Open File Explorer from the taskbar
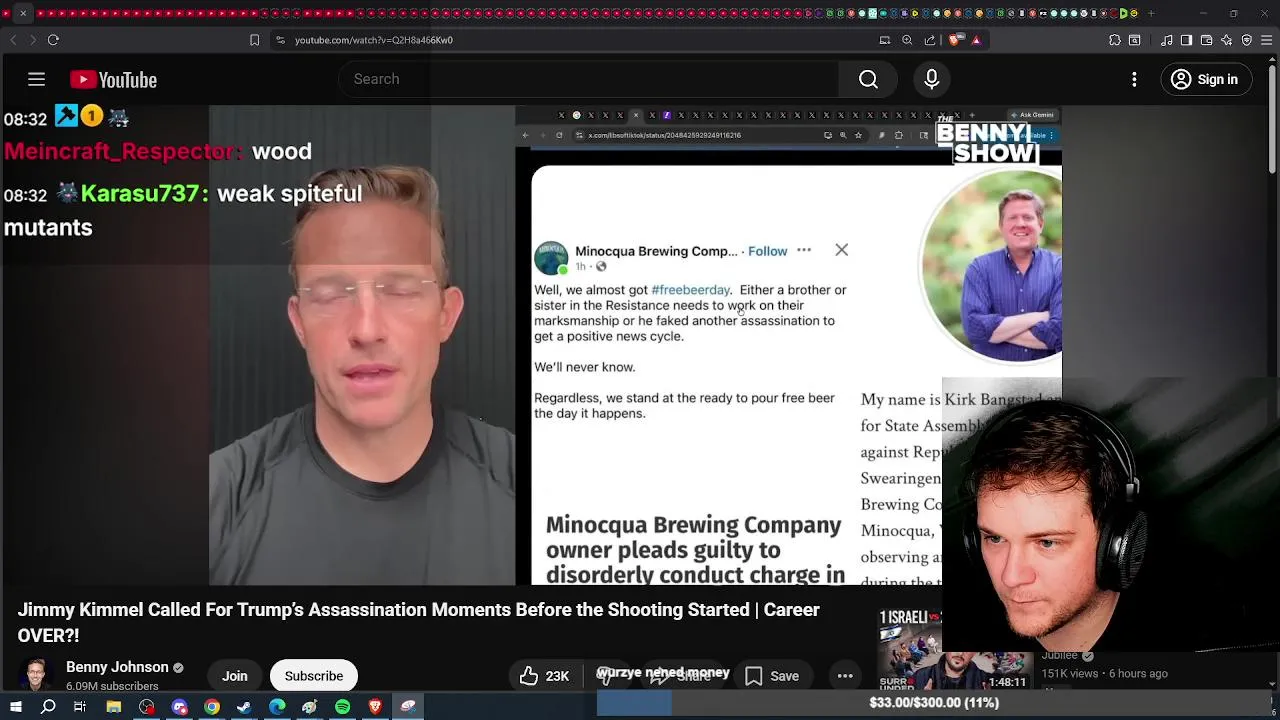Screen dimensions: 1280x720 (x=114, y=707)
